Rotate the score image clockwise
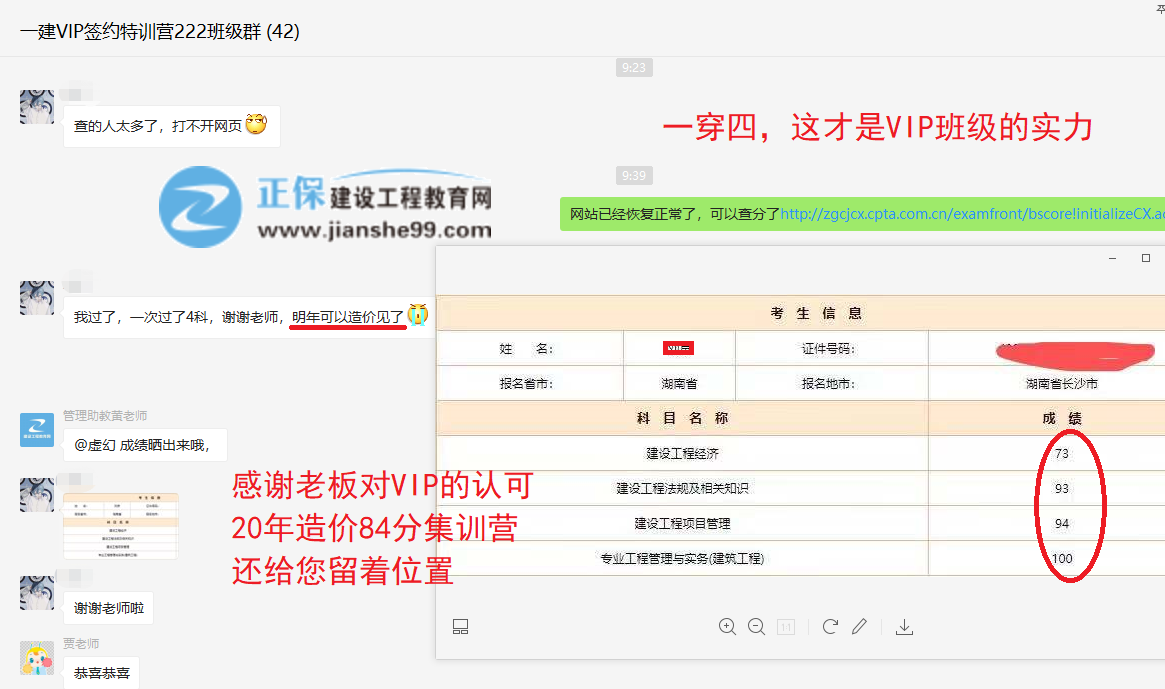This screenshot has width=1165, height=689. (x=830, y=627)
